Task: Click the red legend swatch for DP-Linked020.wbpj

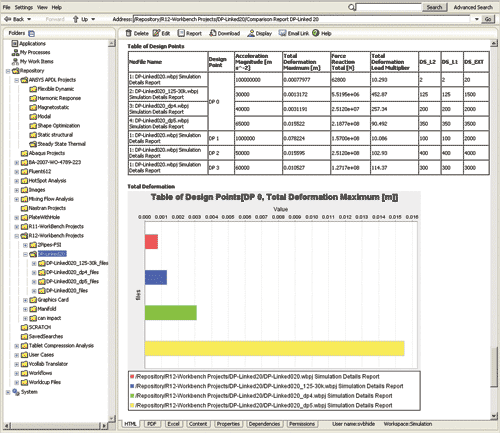Action: click(x=132, y=377)
